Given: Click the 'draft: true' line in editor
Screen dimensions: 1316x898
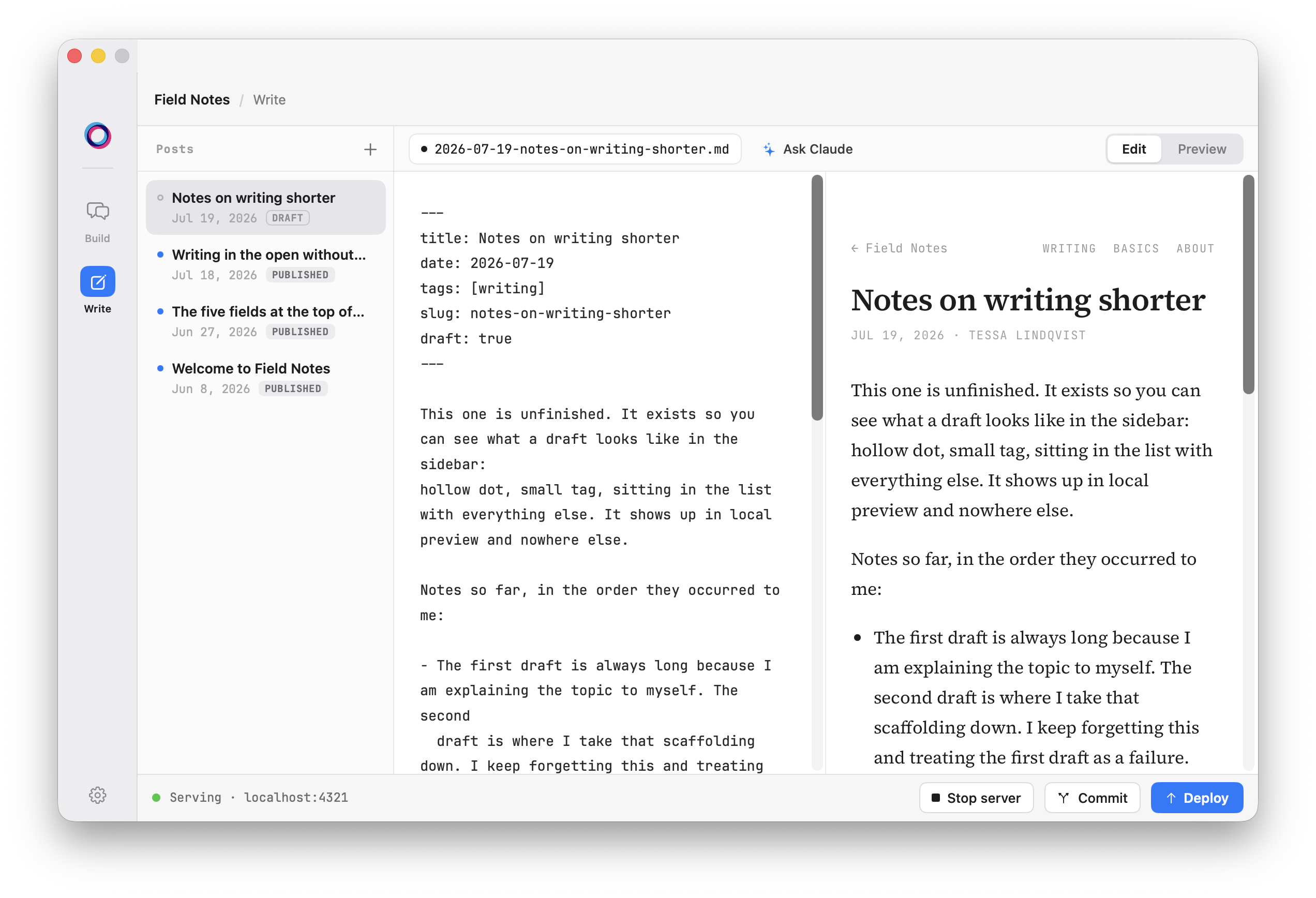Looking at the screenshot, I should (x=466, y=339).
